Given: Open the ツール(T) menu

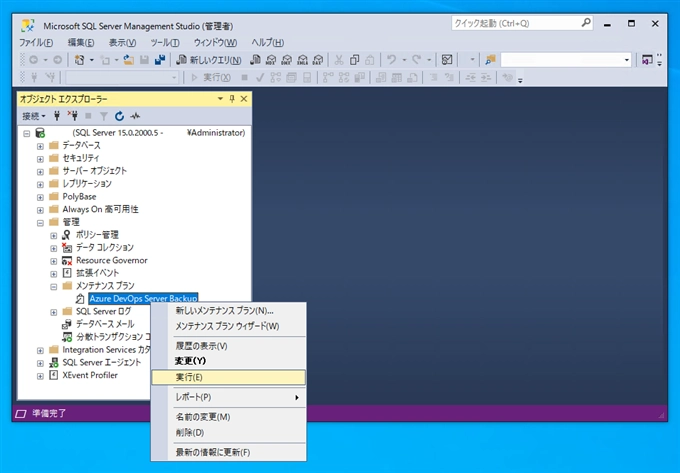Looking at the screenshot, I should click(164, 42).
